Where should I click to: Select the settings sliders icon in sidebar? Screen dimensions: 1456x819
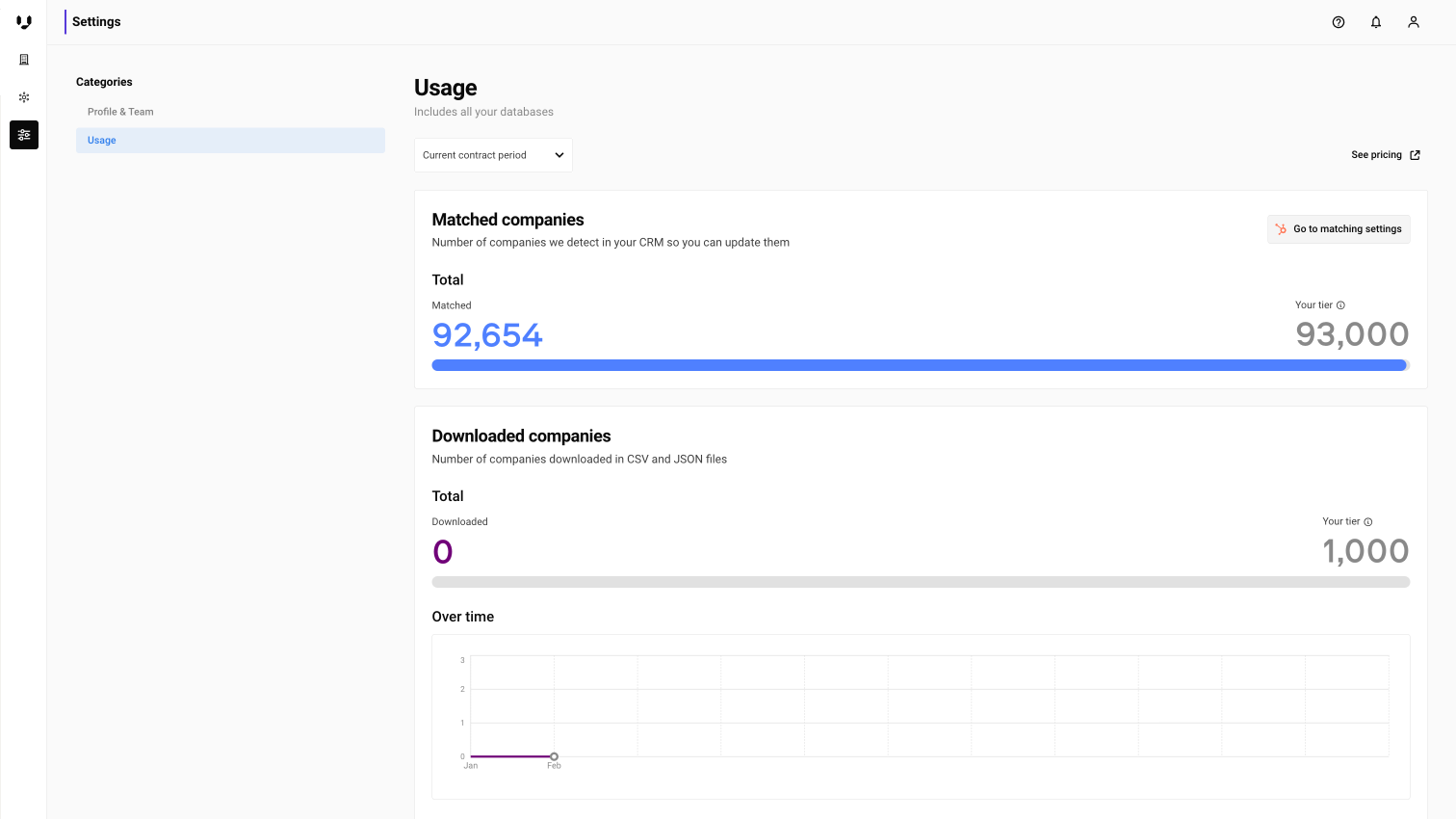24,135
